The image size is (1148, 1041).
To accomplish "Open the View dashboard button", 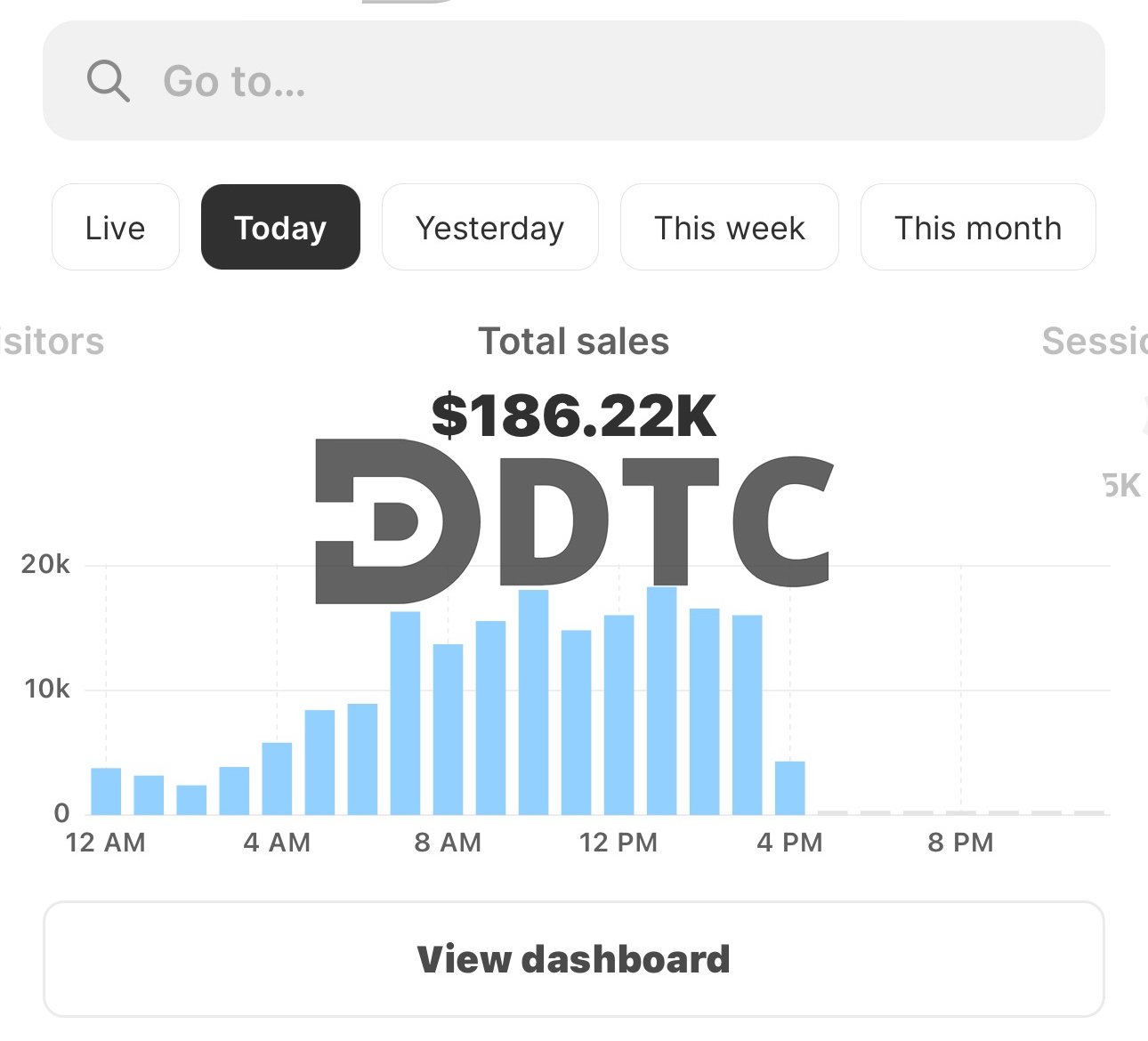I will (x=574, y=959).
